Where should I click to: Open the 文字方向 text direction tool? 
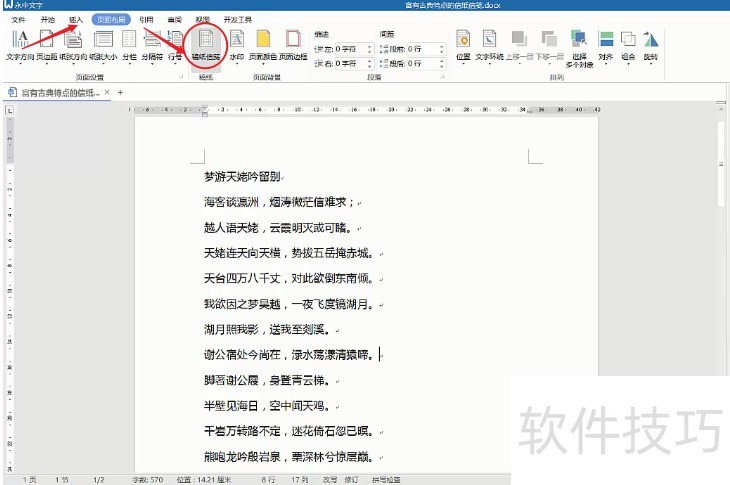(20, 45)
